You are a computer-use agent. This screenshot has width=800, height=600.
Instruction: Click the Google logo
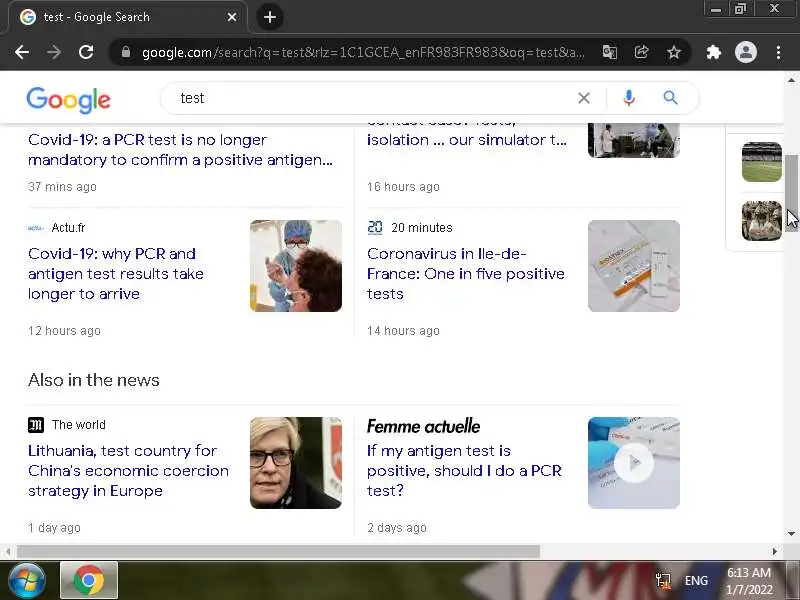tap(68, 99)
